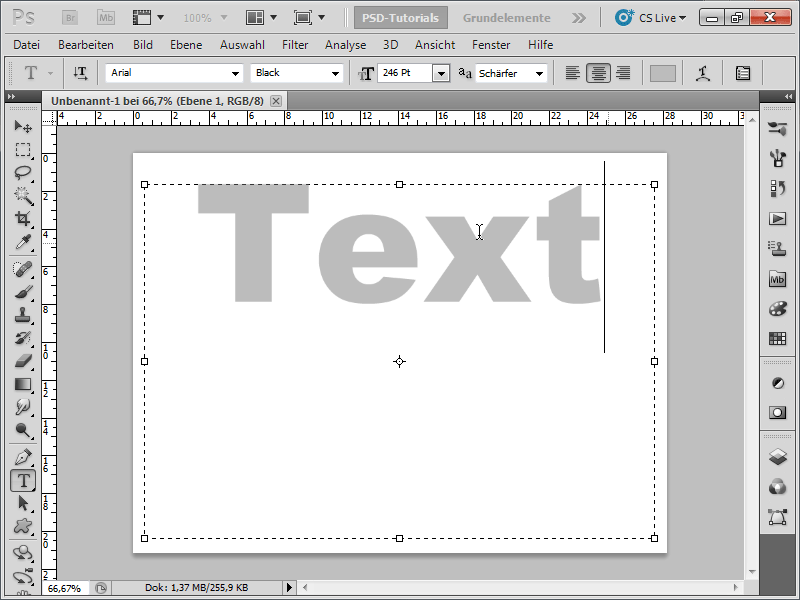Align text right
This screenshot has width=800, height=600.
tap(623, 73)
